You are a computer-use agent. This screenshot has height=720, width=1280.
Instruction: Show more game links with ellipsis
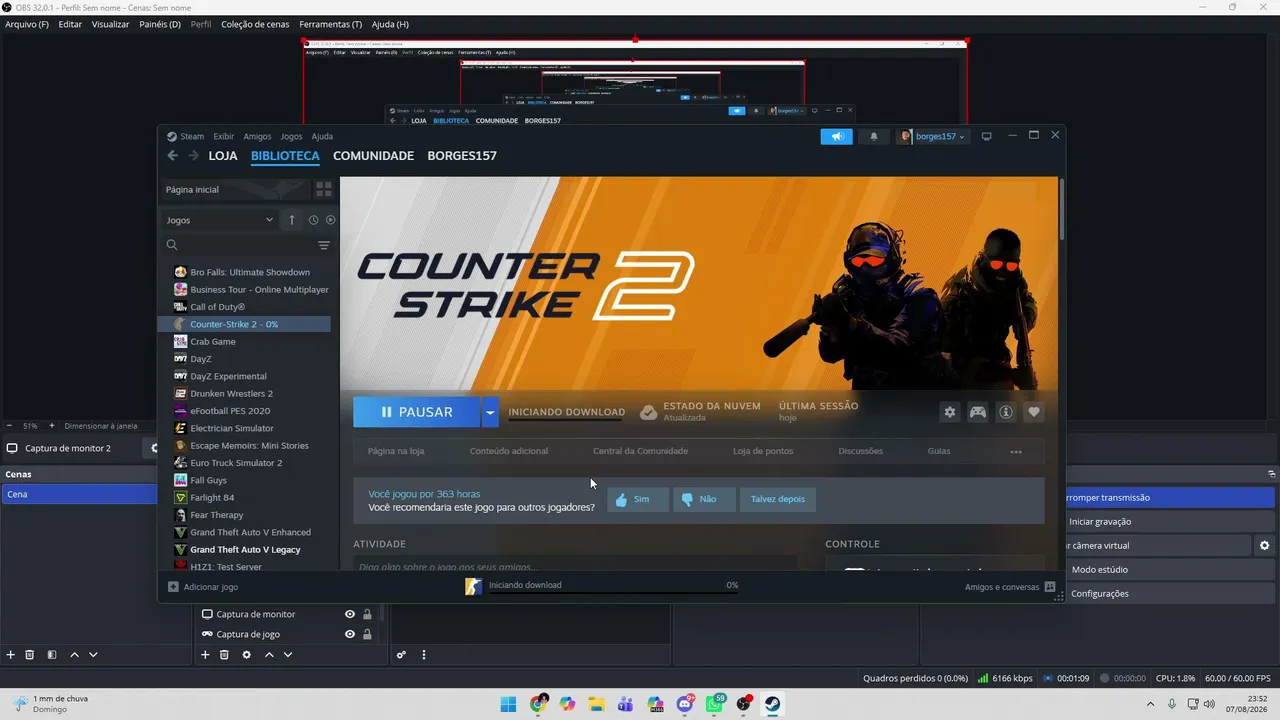tap(1016, 451)
